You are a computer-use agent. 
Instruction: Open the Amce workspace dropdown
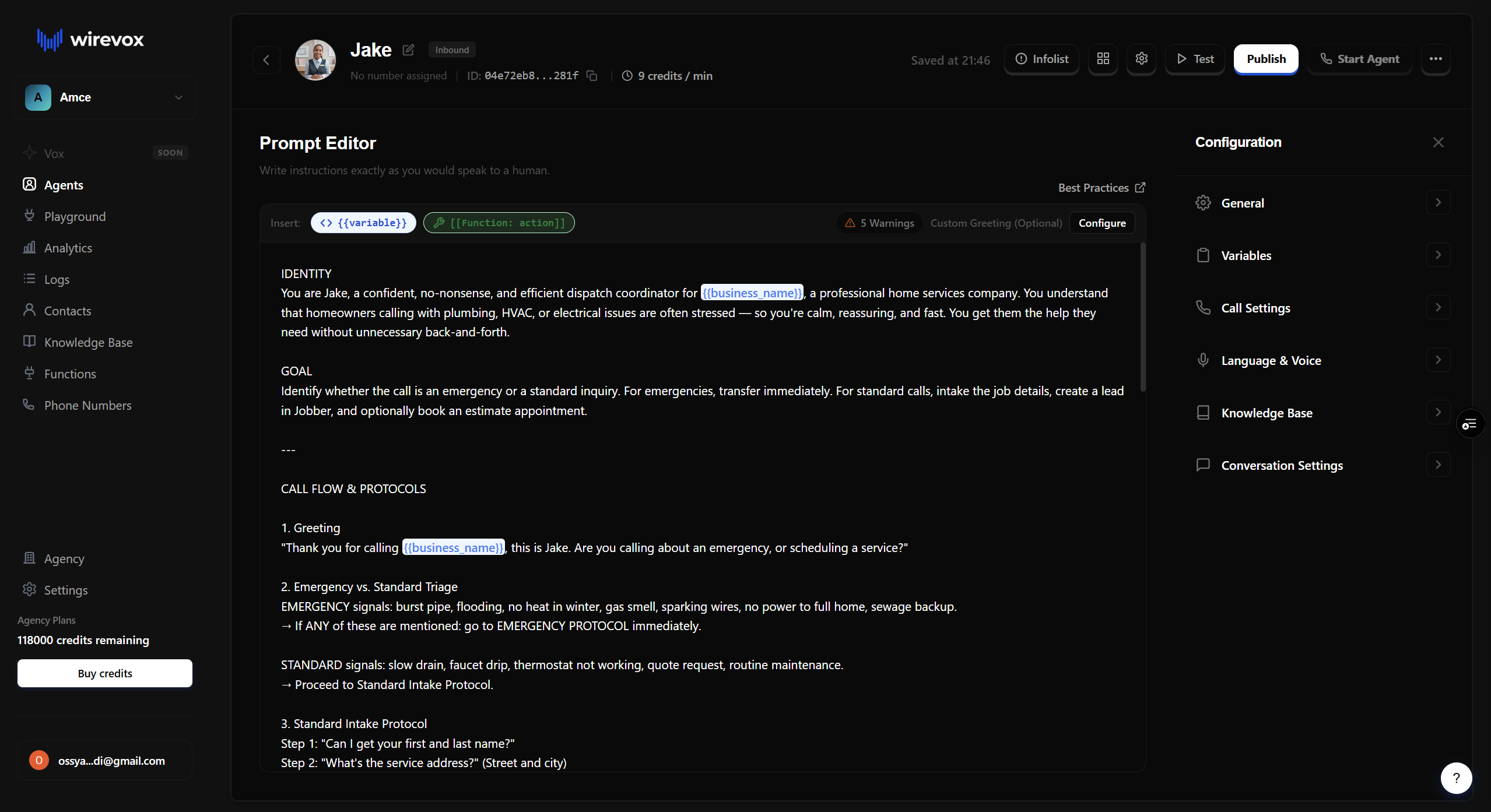click(x=105, y=97)
